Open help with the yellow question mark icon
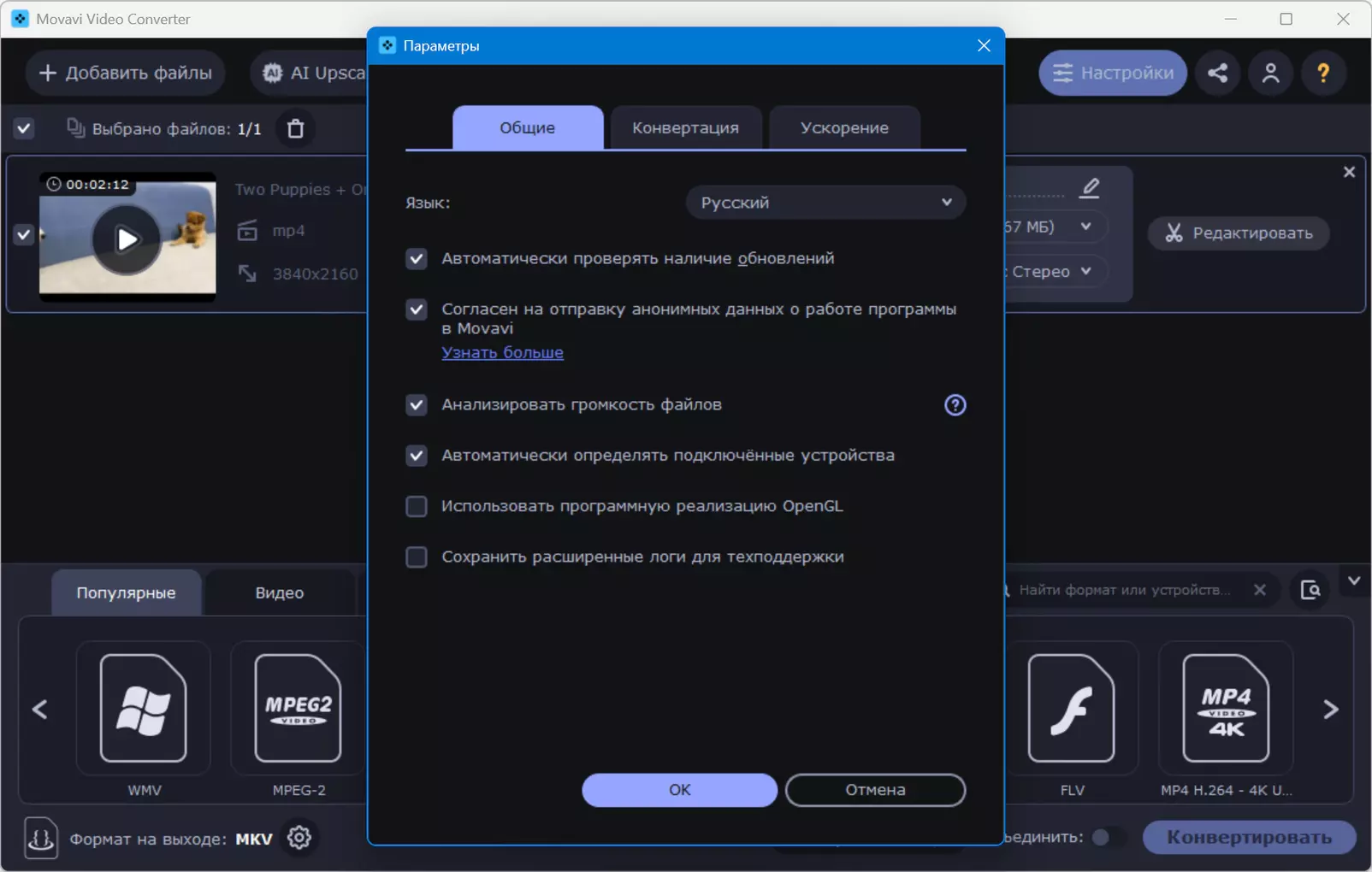This screenshot has width=1372, height=872. pos(1323,73)
